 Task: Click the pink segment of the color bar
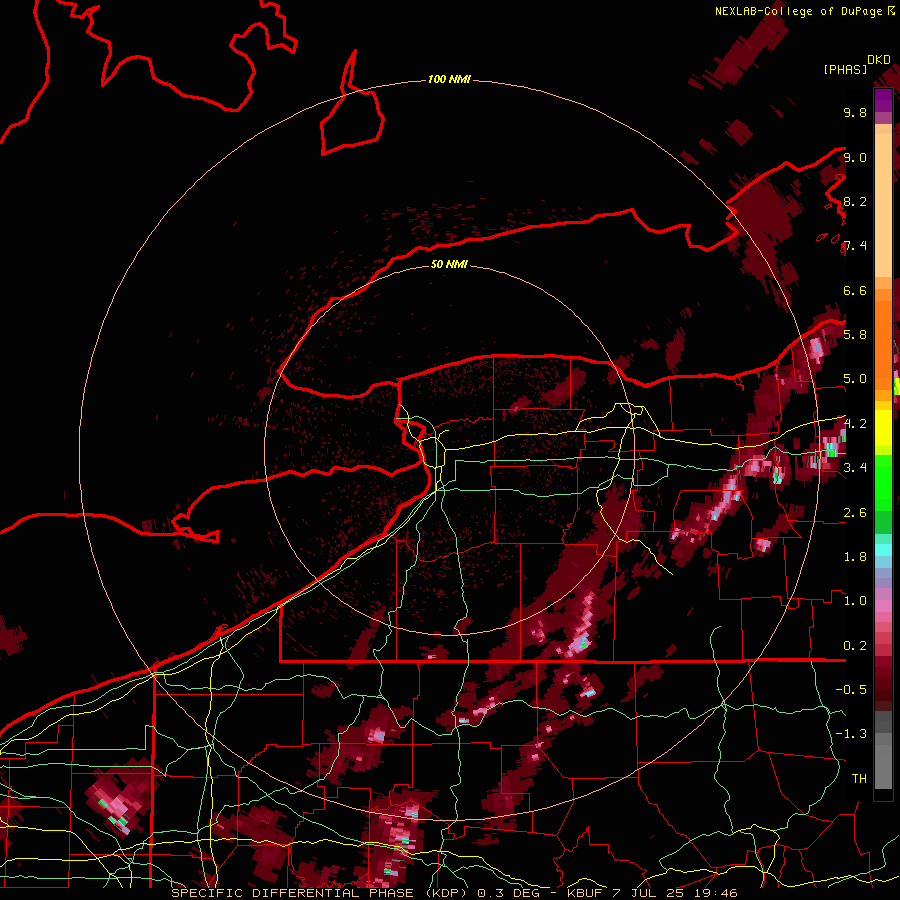(883, 605)
